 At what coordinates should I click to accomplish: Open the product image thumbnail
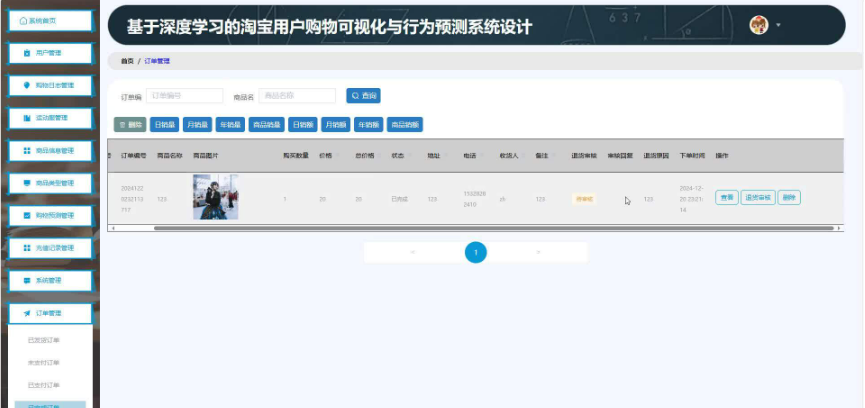click(x=216, y=197)
